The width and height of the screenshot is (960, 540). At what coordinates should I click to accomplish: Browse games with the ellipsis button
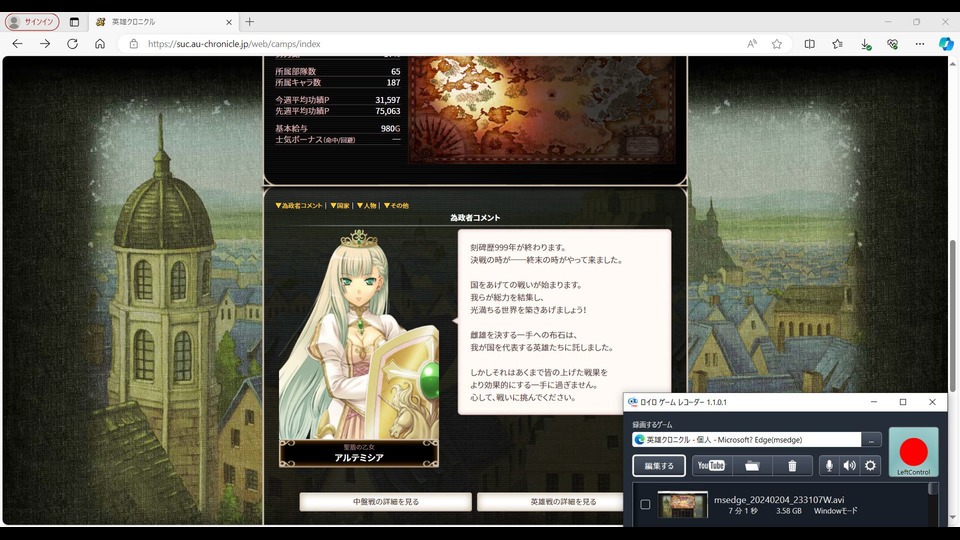pos(871,440)
